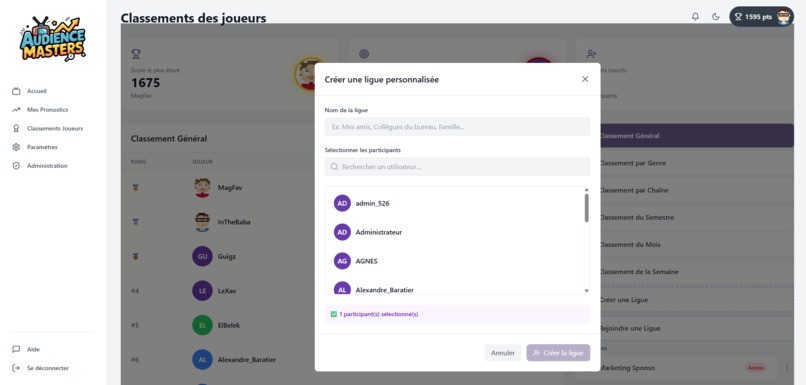Click the logout arrow icon
Image resolution: width=806 pixels, height=385 pixels.
click(16, 368)
